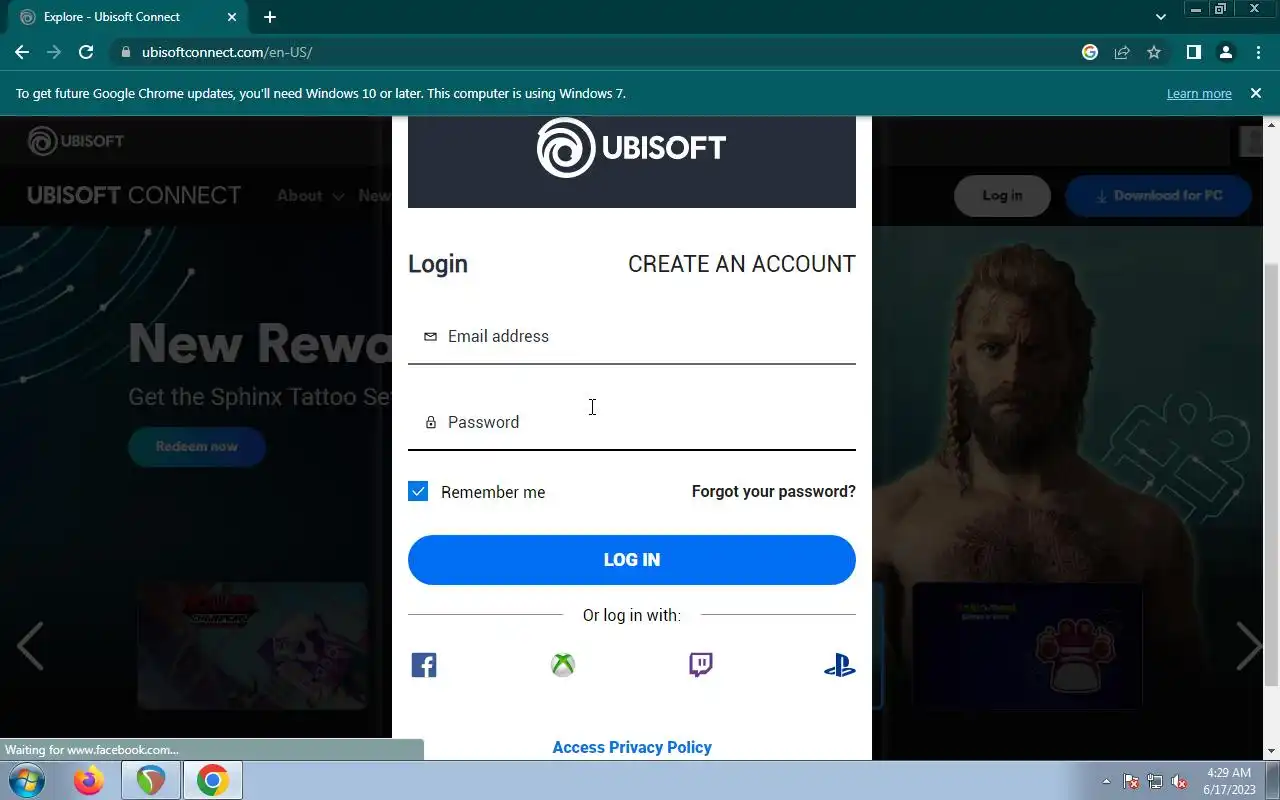Go to previous carousel slide
Image resolution: width=1280 pixels, height=800 pixels.
(x=30, y=646)
